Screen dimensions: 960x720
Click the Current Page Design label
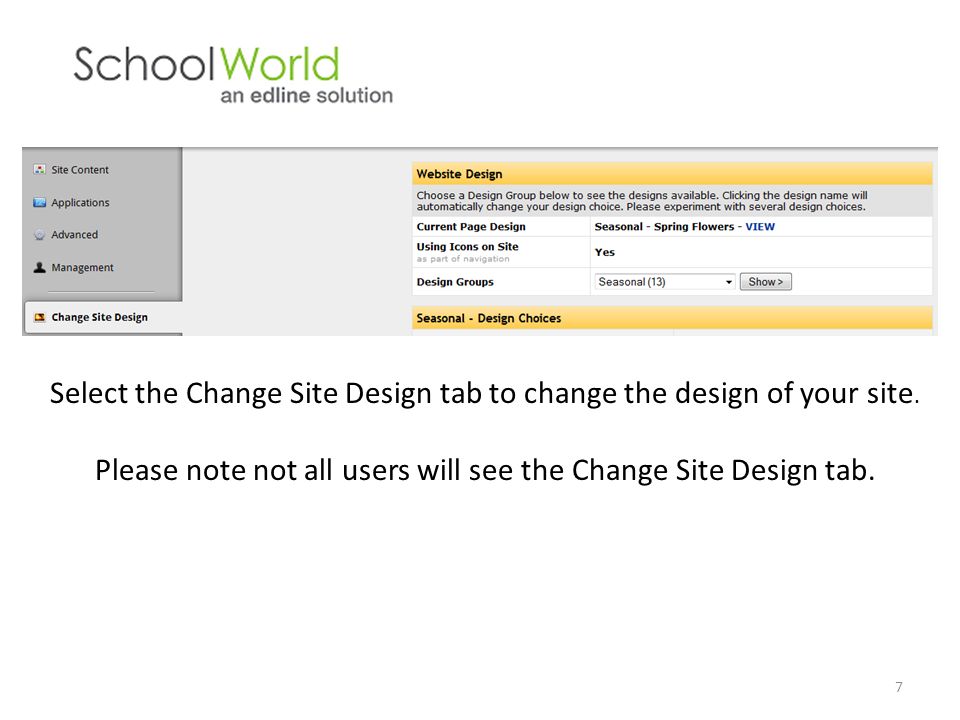point(471,227)
